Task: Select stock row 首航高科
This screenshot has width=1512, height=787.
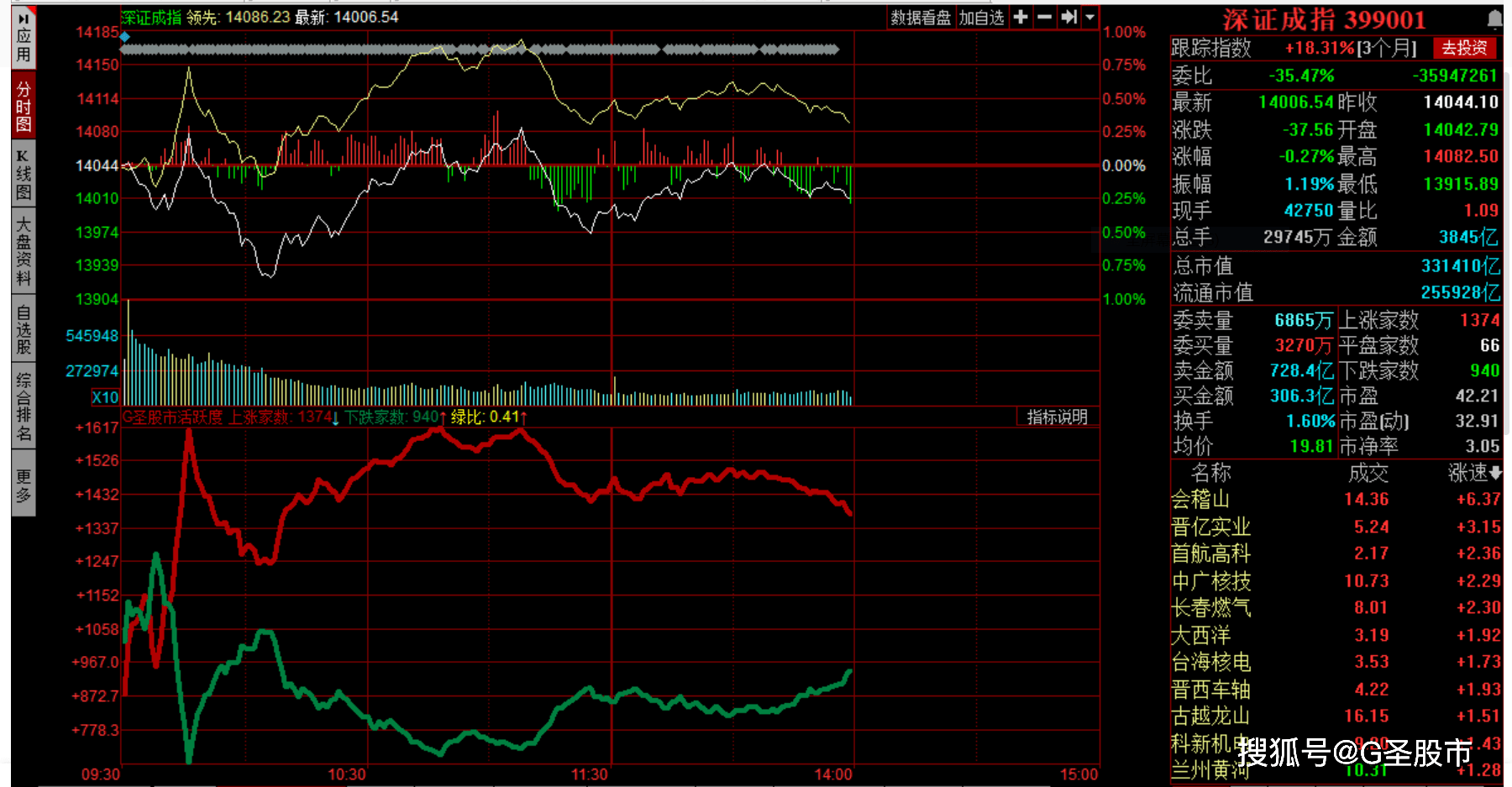Action: pos(1336,554)
